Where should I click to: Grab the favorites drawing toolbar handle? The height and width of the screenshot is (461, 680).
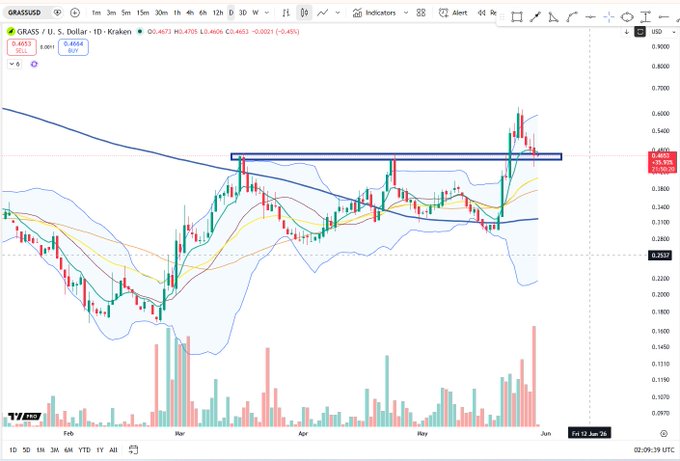tap(502, 17)
